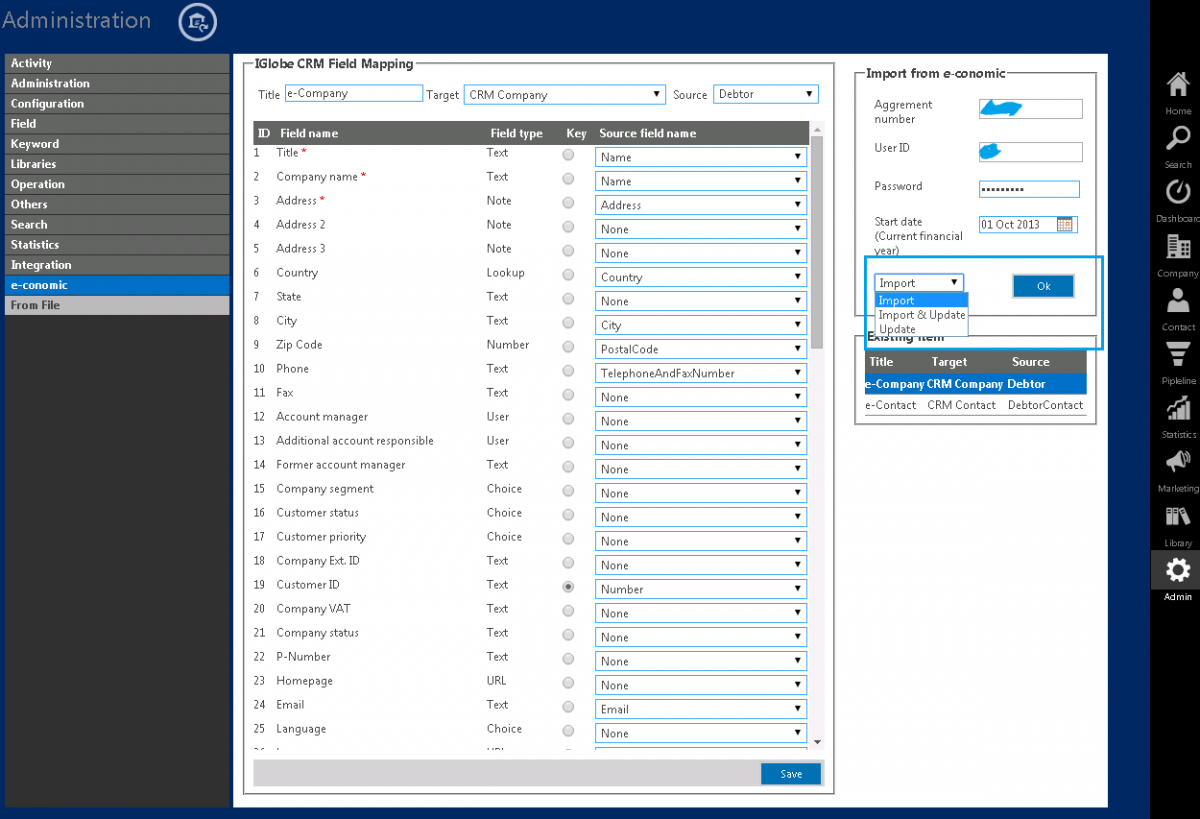Select the e-conomic sidebar item
This screenshot has height=819, width=1200.
[x=117, y=285]
